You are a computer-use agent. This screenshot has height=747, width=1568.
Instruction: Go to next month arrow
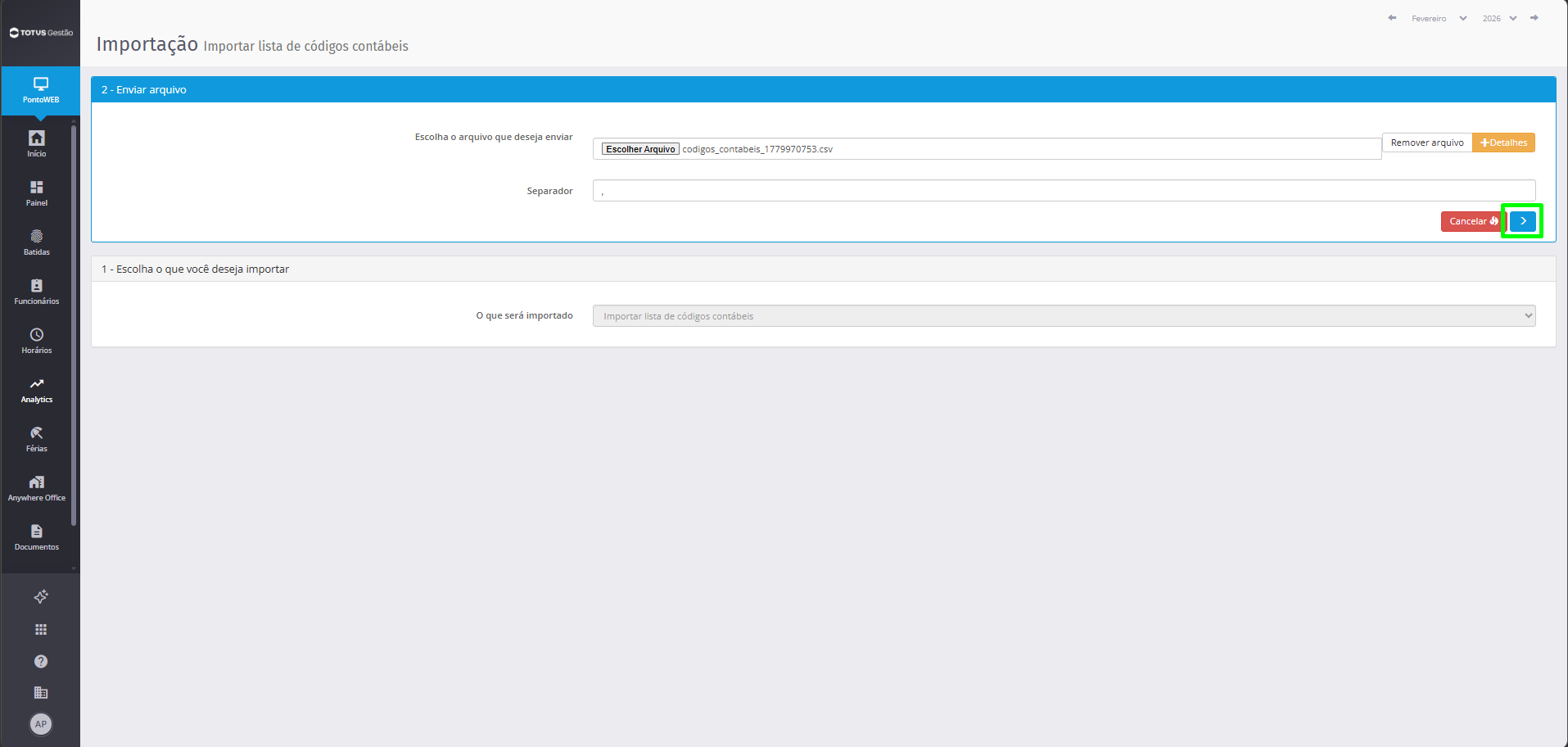pyautogui.click(x=1534, y=18)
